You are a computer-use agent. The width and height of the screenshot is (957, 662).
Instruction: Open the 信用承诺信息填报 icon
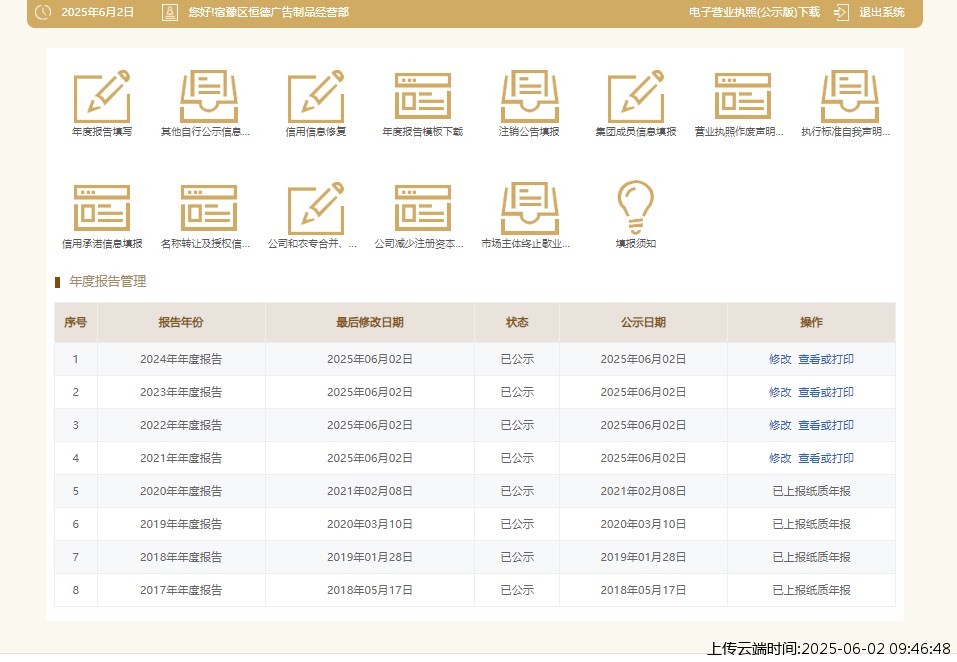[102, 208]
